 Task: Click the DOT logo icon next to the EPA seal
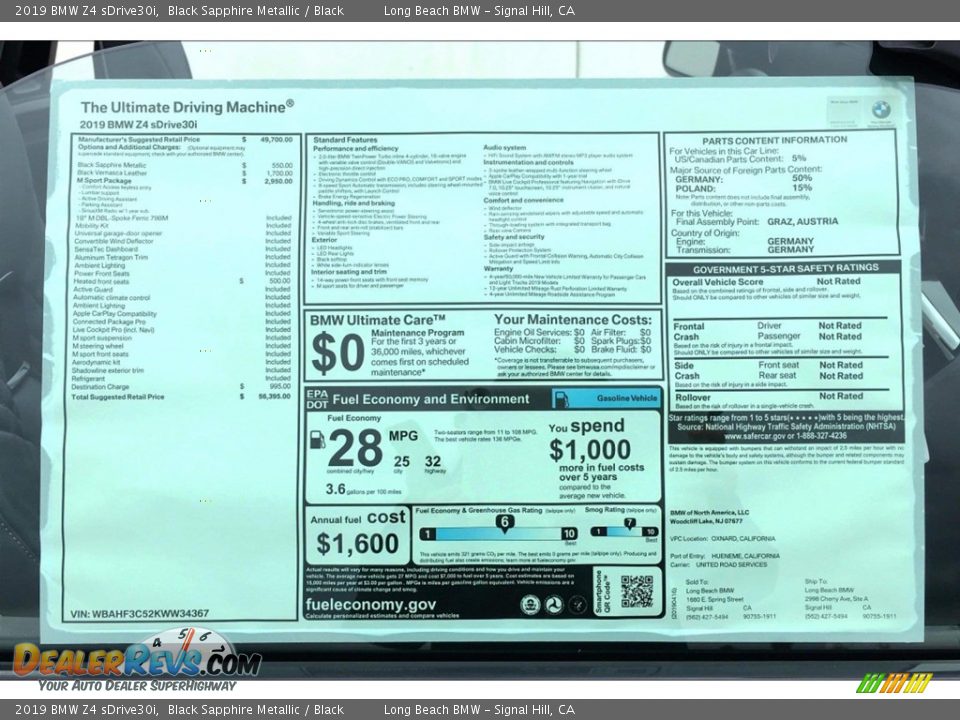point(555,604)
